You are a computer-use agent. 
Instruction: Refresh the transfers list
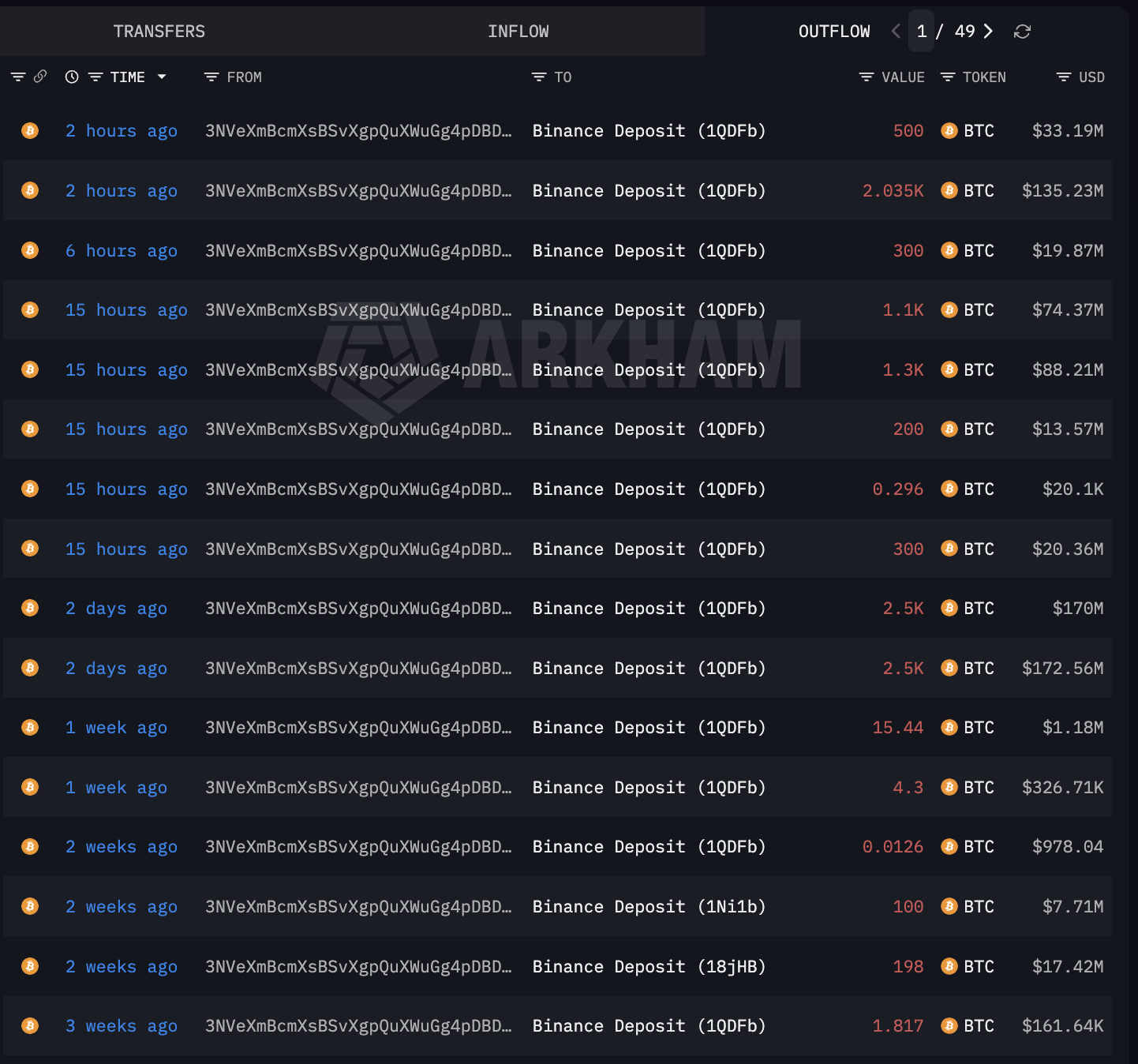(1022, 31)
